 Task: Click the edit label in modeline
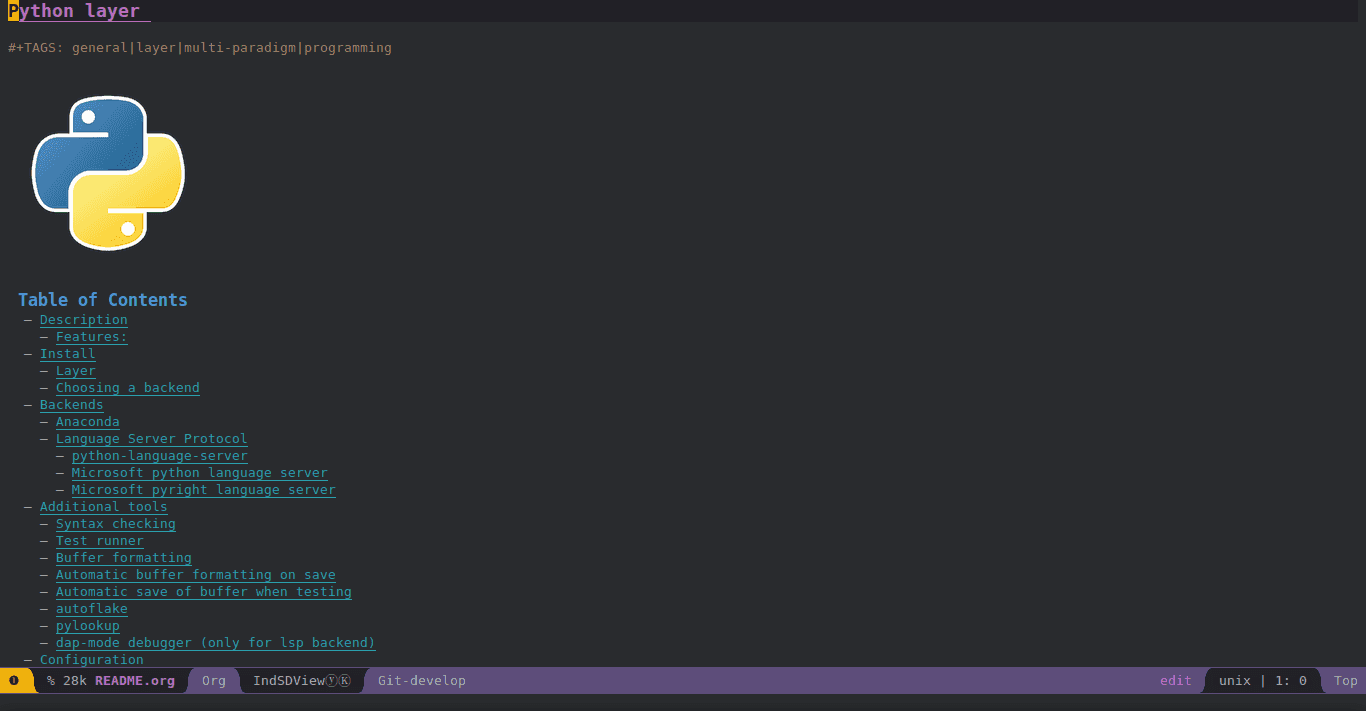[1176, 681]
